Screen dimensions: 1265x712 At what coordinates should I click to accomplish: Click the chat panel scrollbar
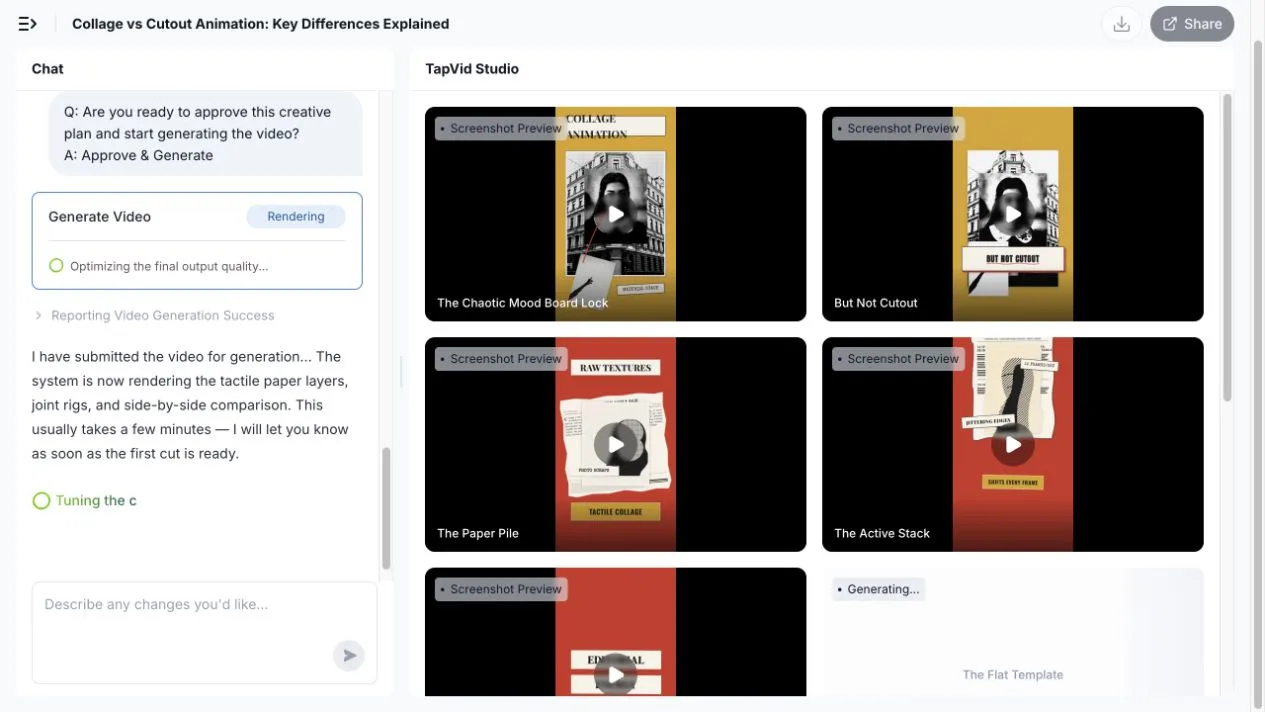(387, 508)
